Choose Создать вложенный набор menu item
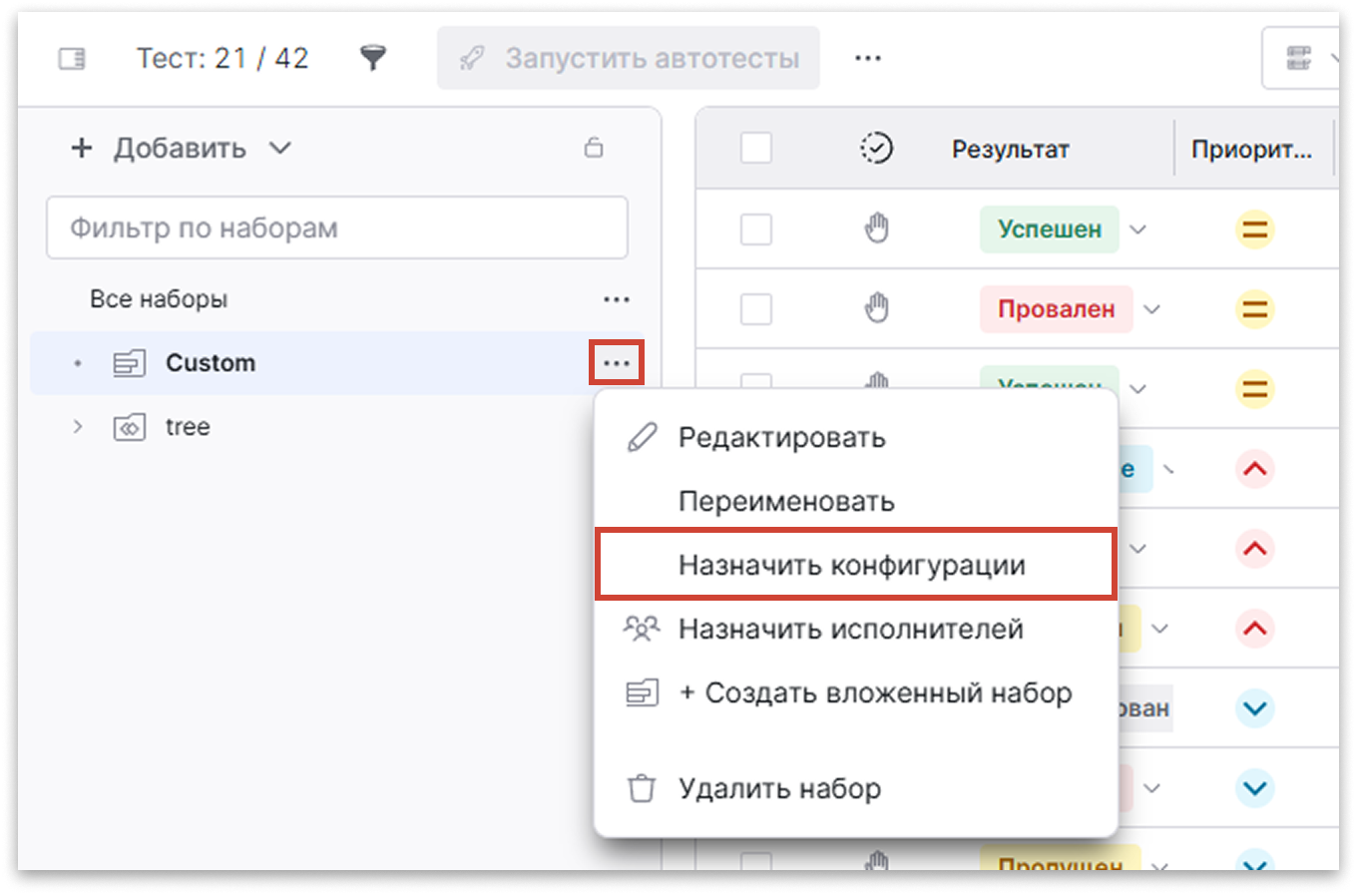Screen dimensions: 1357x896 (856, 692)
